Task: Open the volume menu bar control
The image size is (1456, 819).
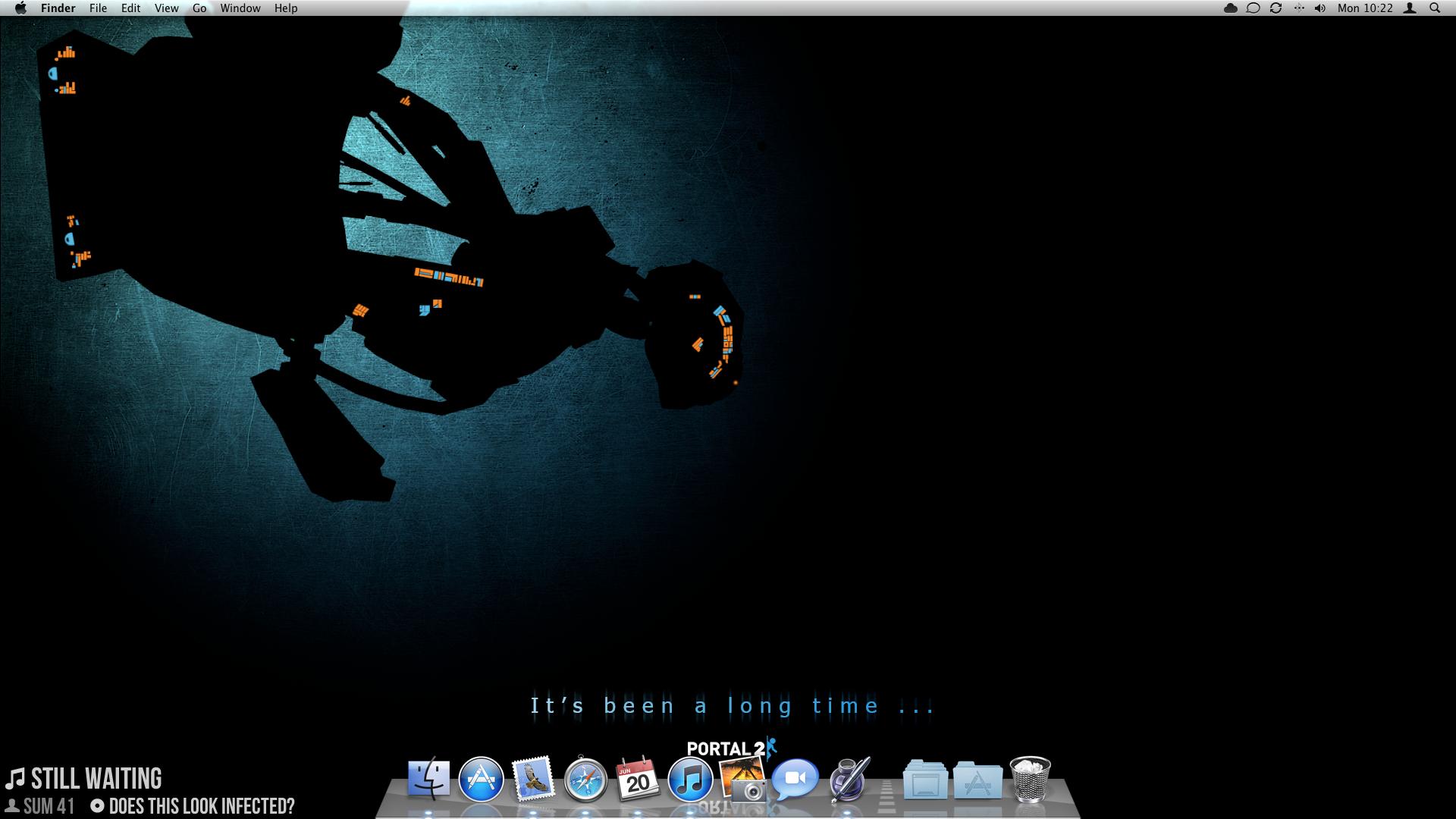Action: [1320, 8]
